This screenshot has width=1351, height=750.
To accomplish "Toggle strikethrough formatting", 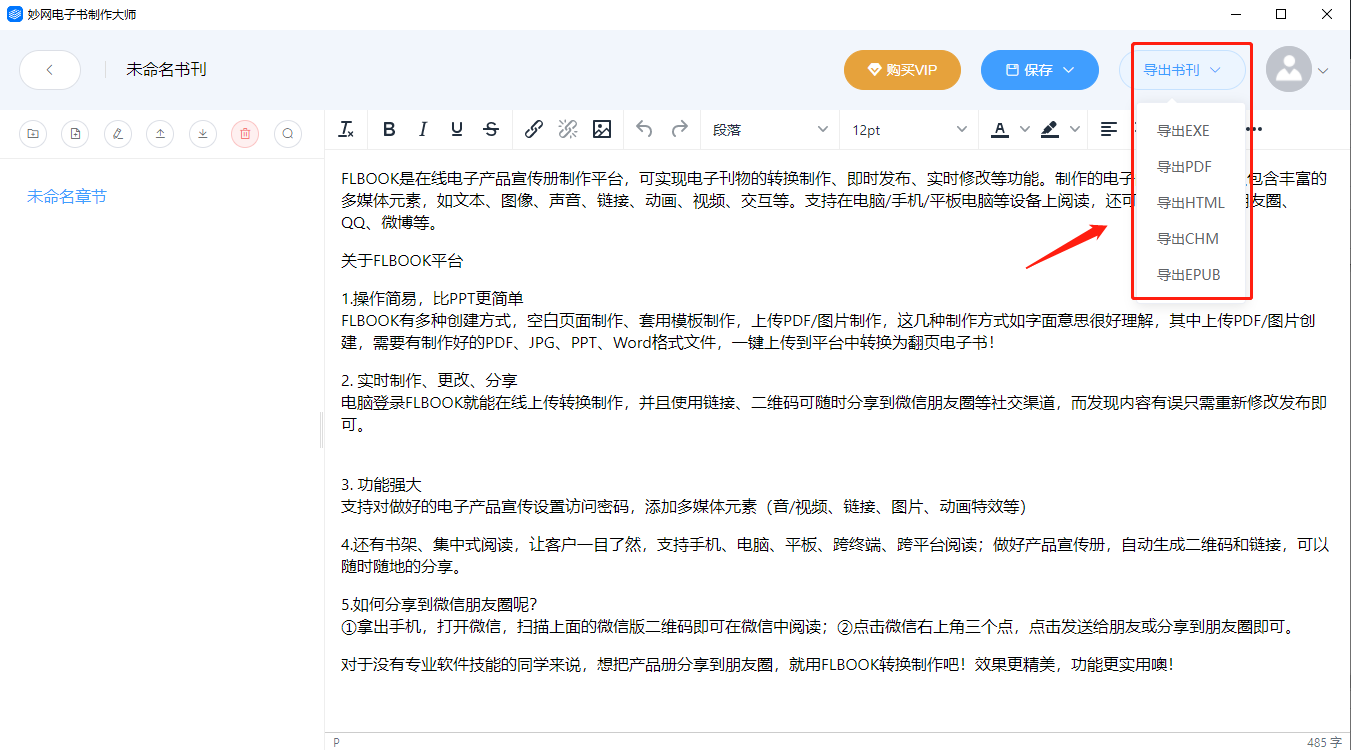I will pyautogui.click(x=491, y=129).
